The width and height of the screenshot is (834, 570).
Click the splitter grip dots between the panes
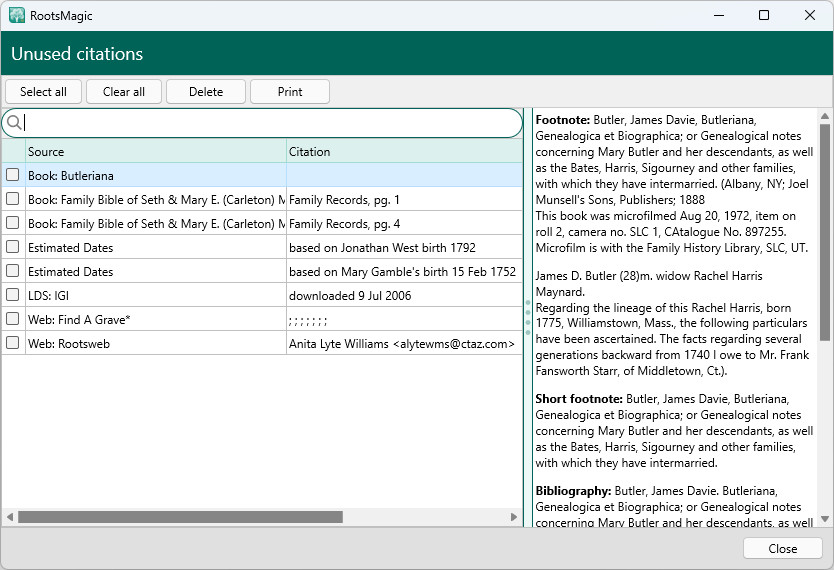[x=528, y=317]
